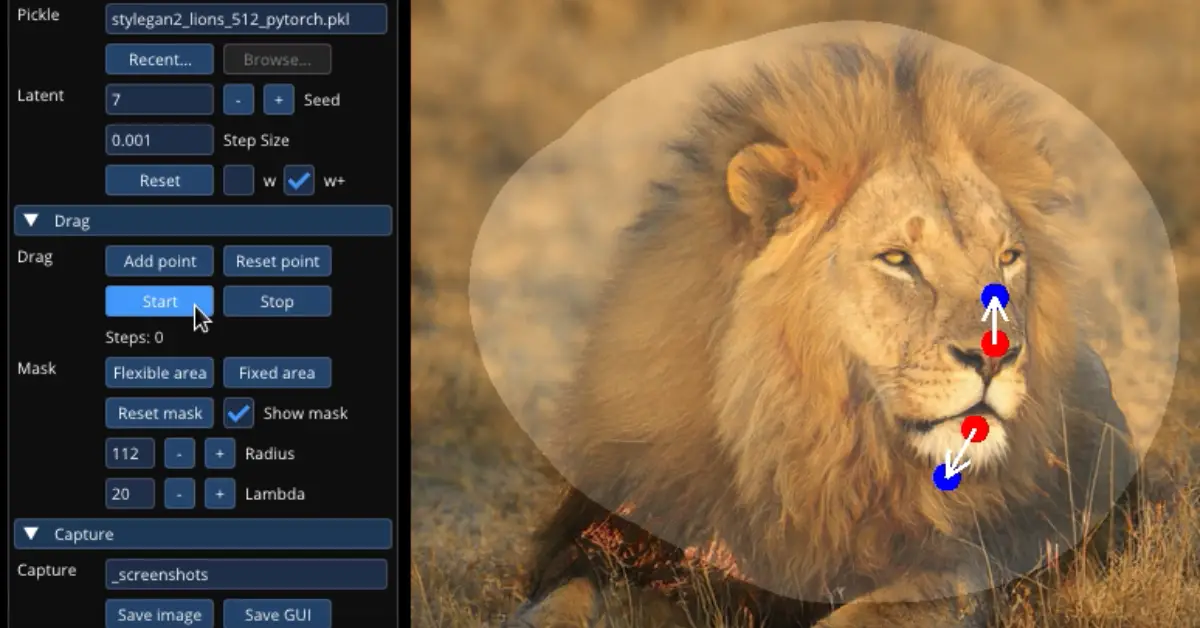Image resolution: width=1200 pixels, height=628 pixels.
Task: Stop the drag process
Action: click(x=277, y=301)
